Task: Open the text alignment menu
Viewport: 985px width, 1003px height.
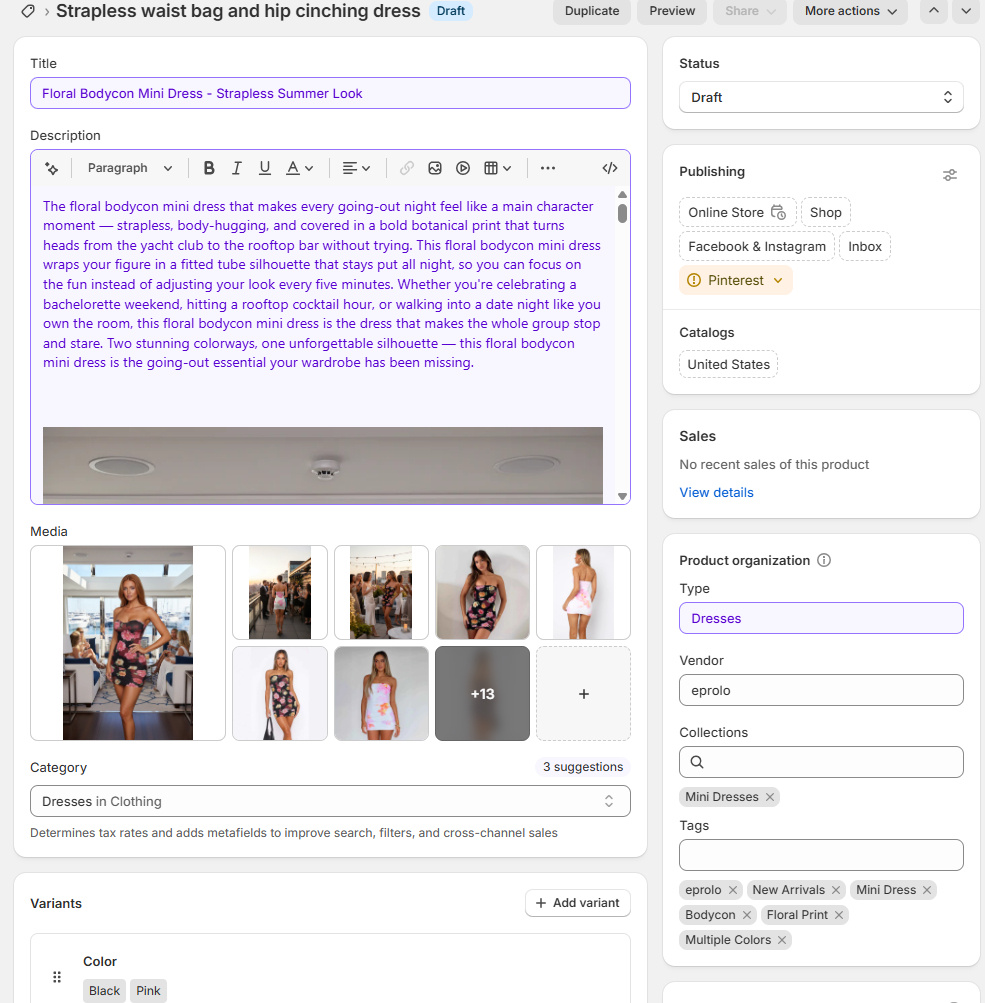Action: [356, 168]
